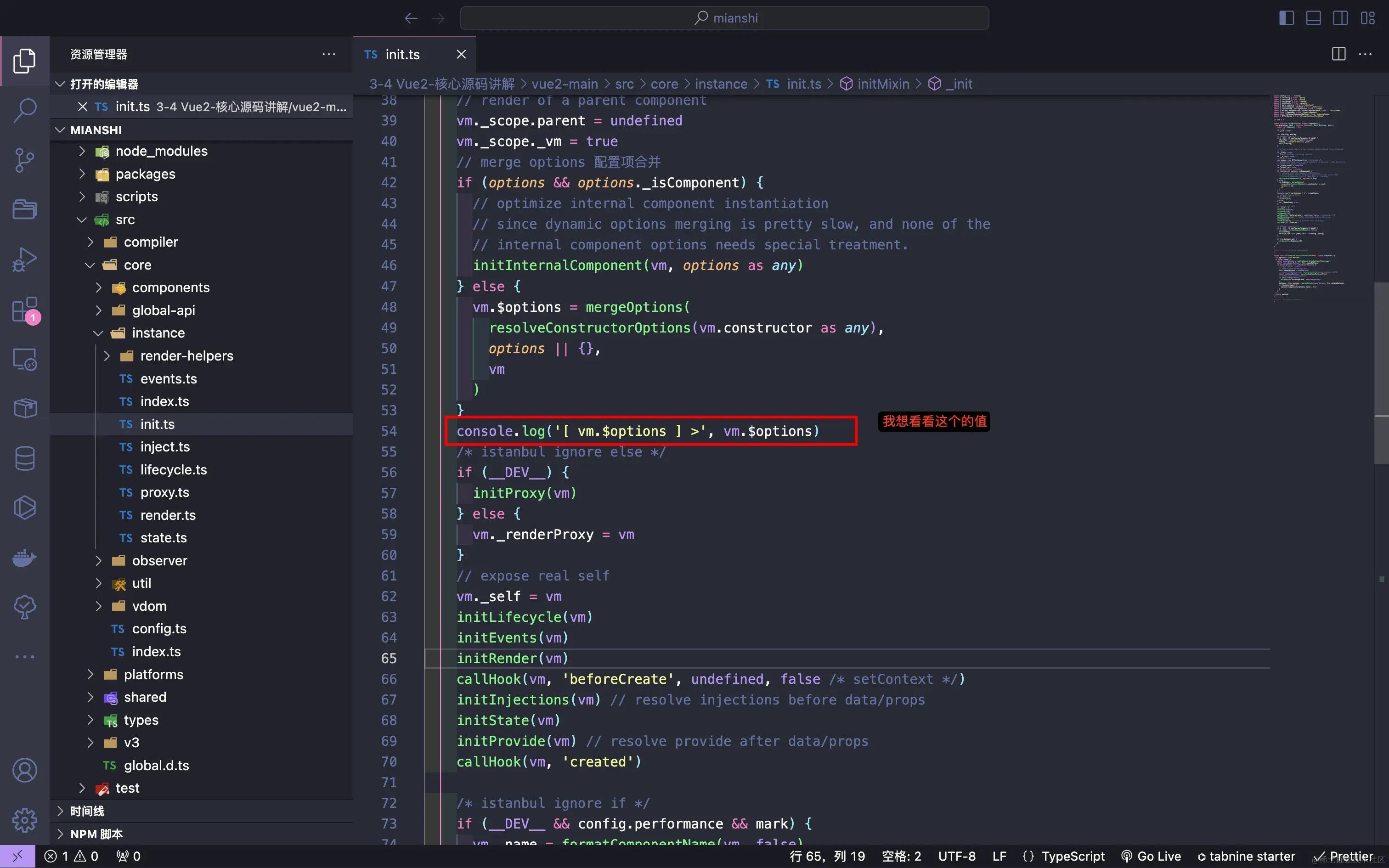Open the Accounts icon
Image resolution: width=1389 pixels, height=868 pixels.
(x=25, y=771)
